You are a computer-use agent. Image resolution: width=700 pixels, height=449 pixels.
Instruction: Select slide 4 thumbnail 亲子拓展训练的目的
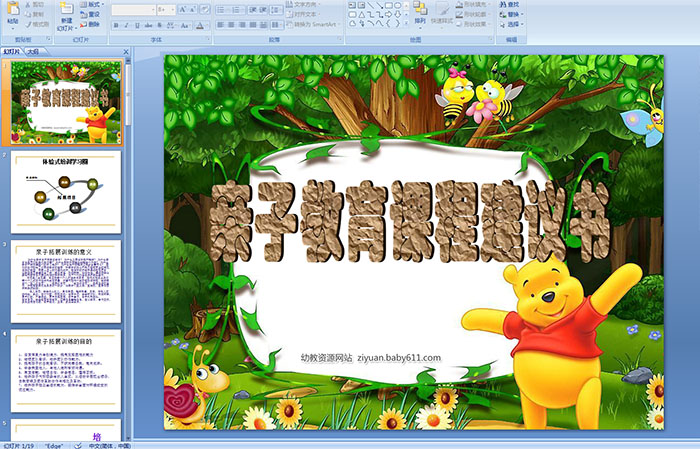(66, 371)
